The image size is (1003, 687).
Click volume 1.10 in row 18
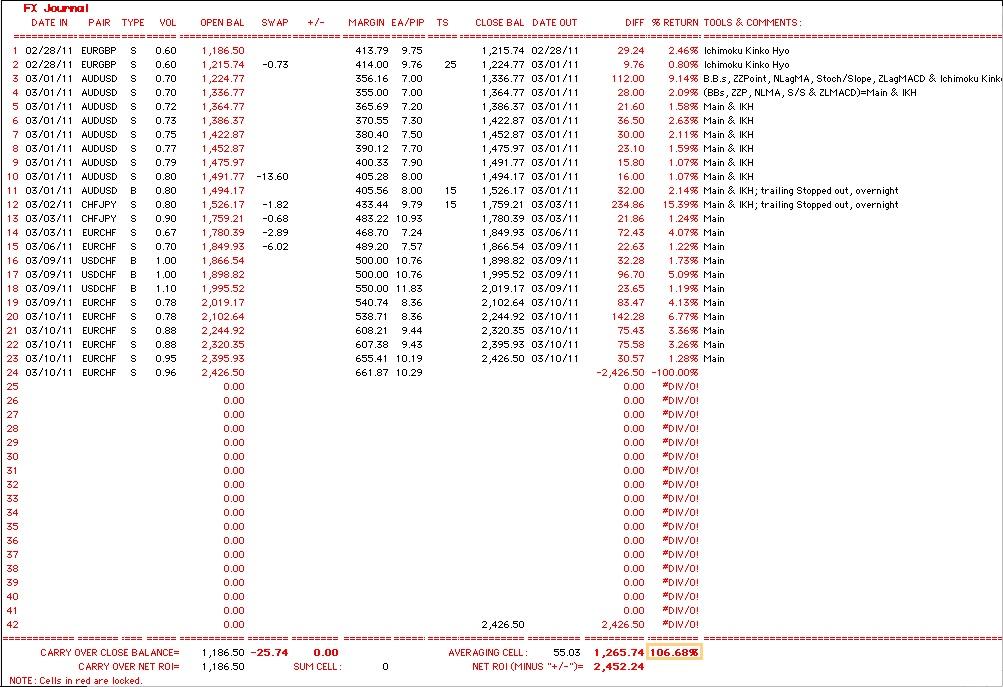coord(166,289)
